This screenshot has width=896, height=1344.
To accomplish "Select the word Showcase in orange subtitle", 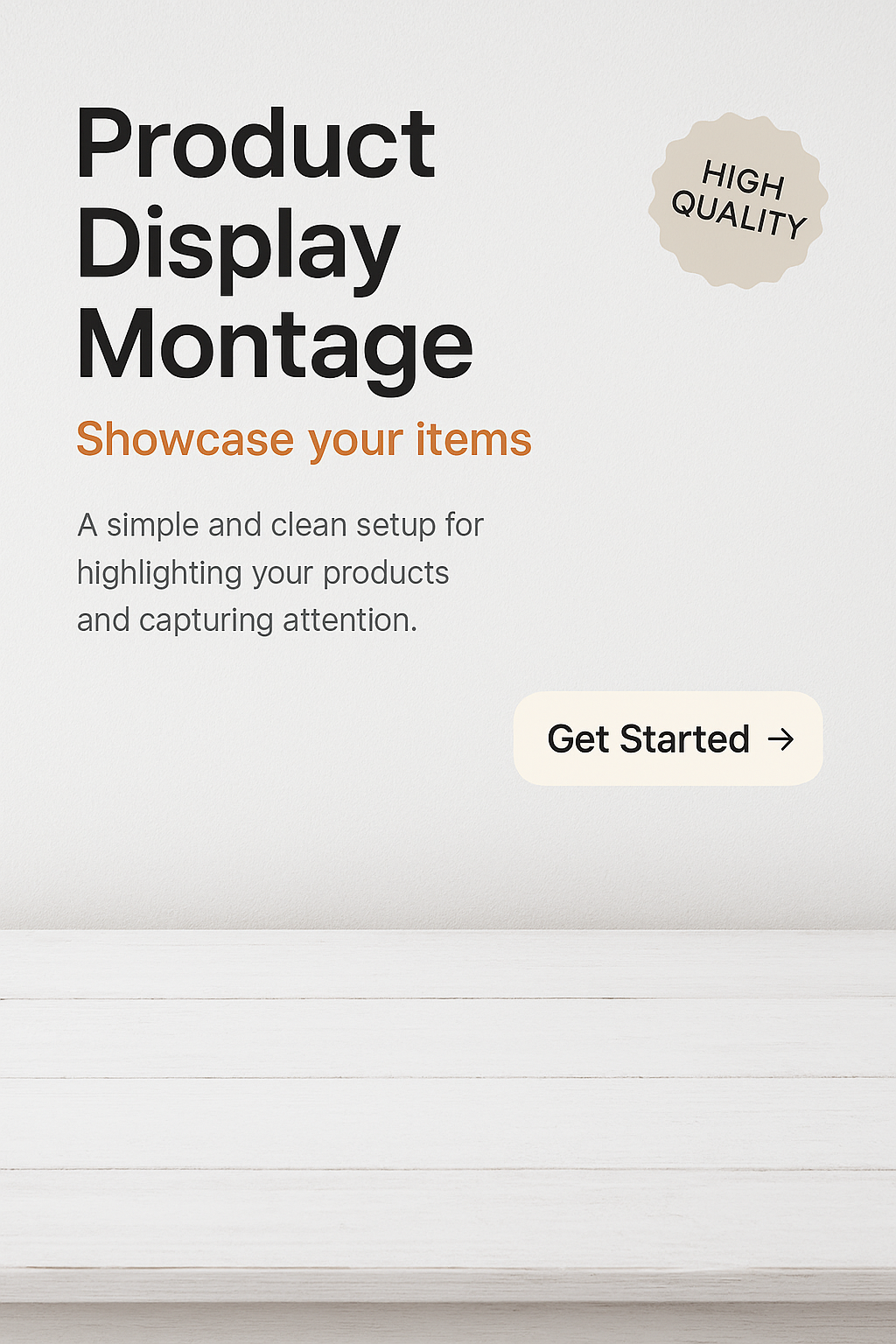I will (x=185, y=439).
